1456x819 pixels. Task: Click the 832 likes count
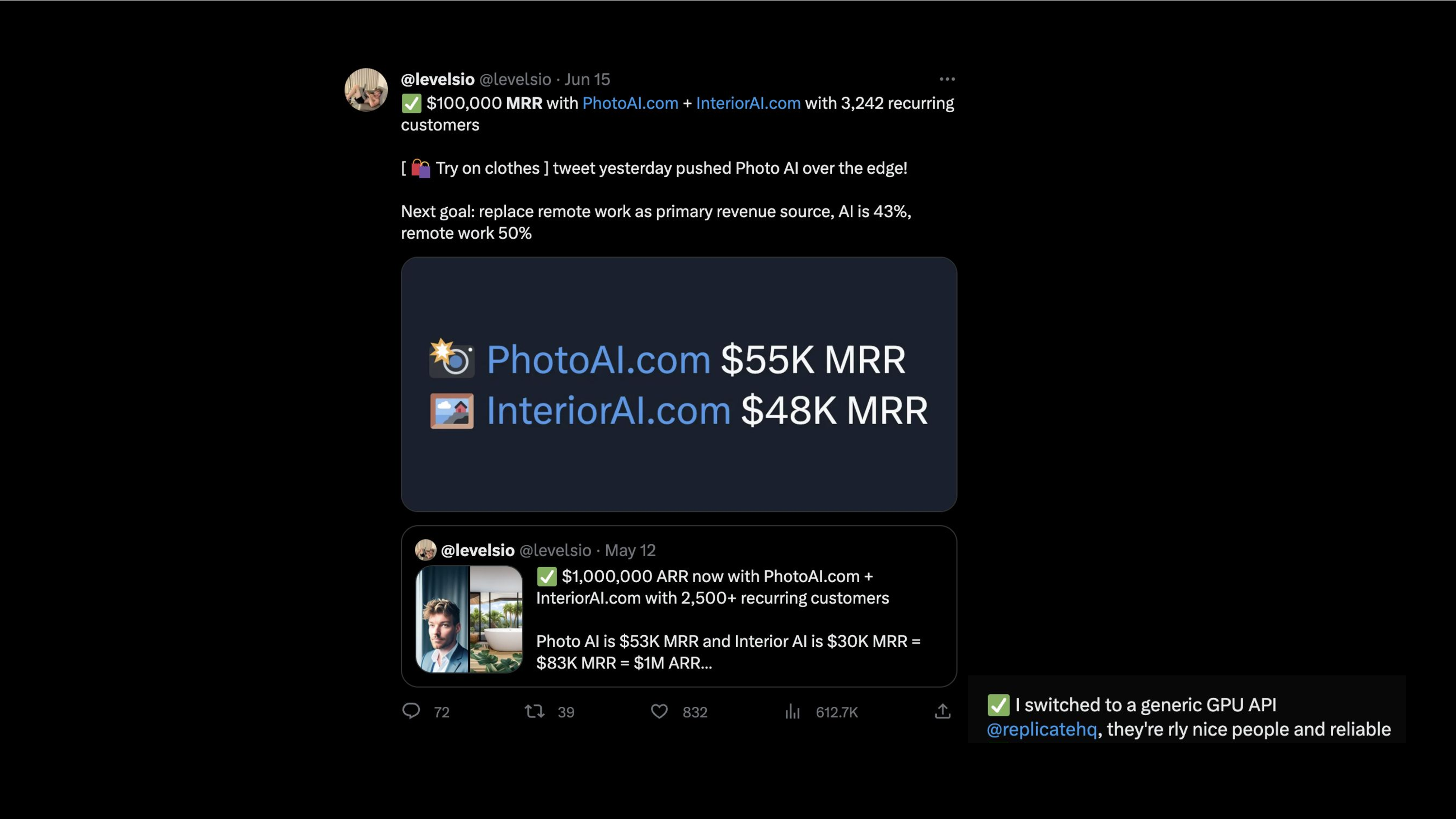[x=695, y=712]
